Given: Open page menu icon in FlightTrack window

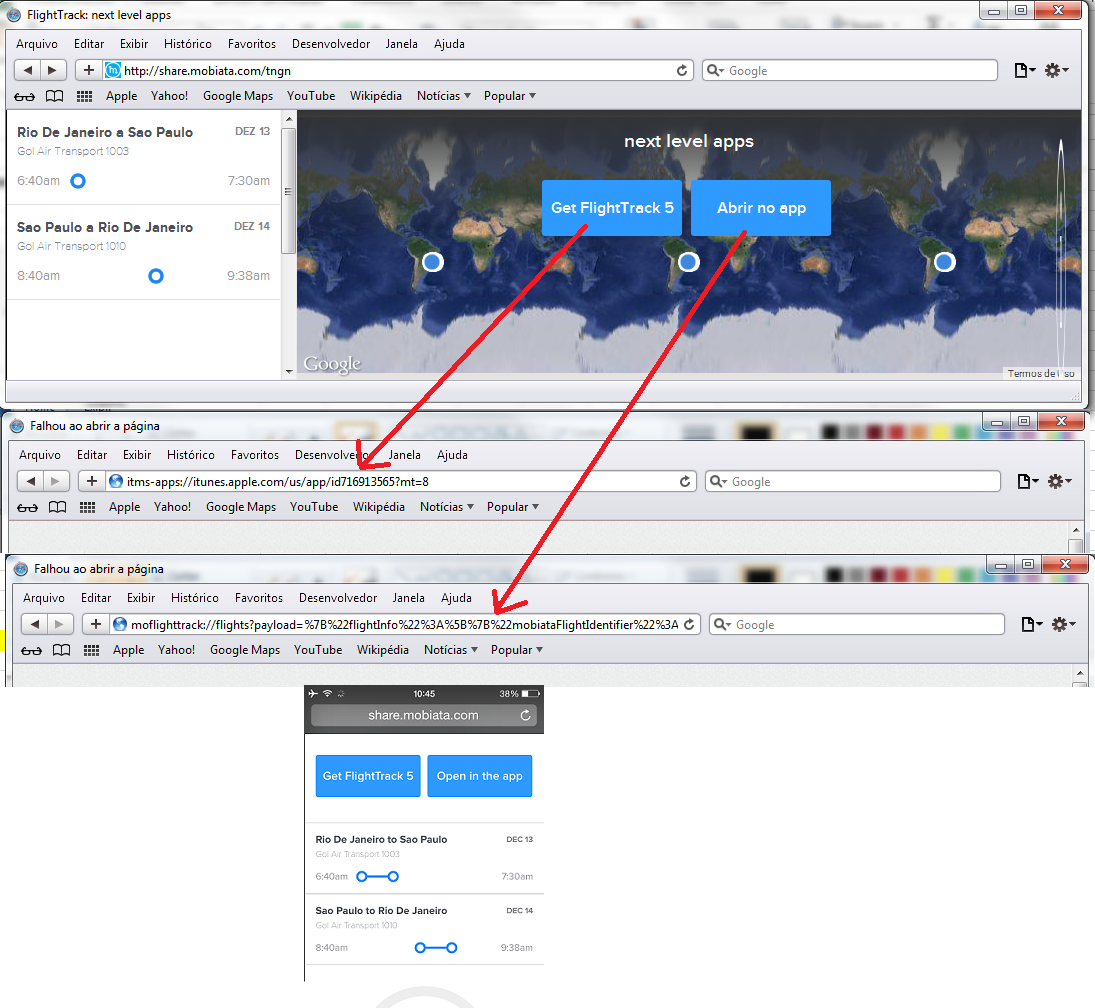Looking at the screenshot, I should pos(1024,70).
